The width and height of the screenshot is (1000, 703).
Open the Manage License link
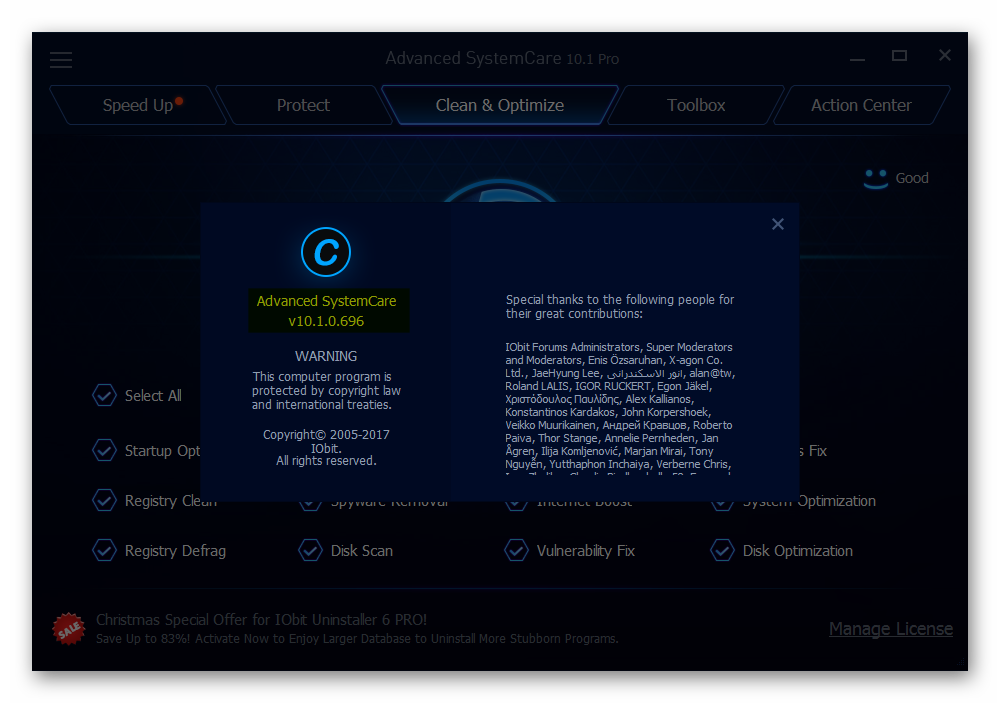coord(891,629)
